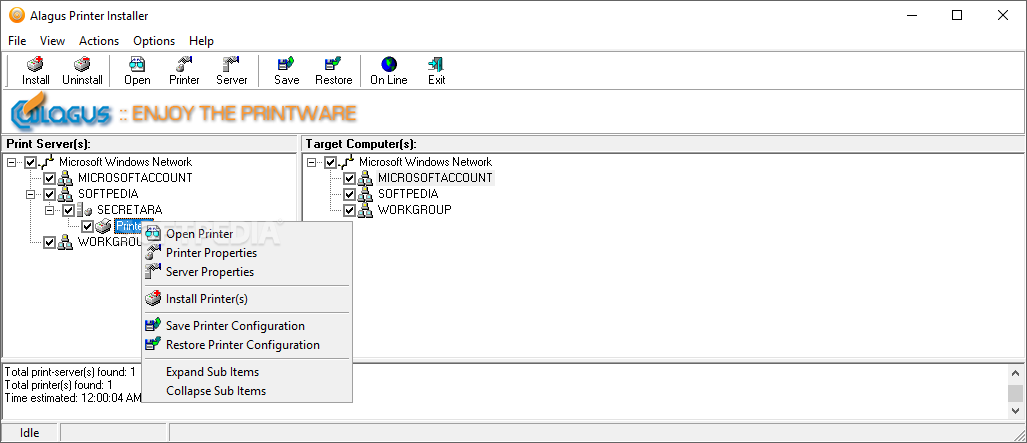Image resolution: width=1027 pixels, height=443 pixels.
Task: Click log pane scroll up arrow
Action: [1015, 374]
